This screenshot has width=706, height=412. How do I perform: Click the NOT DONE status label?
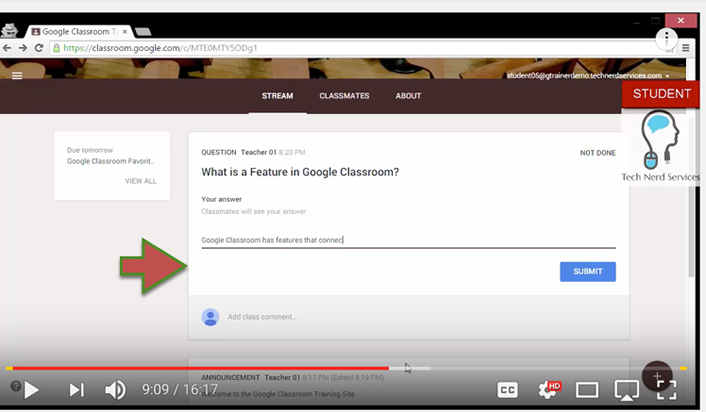(597, 153)
